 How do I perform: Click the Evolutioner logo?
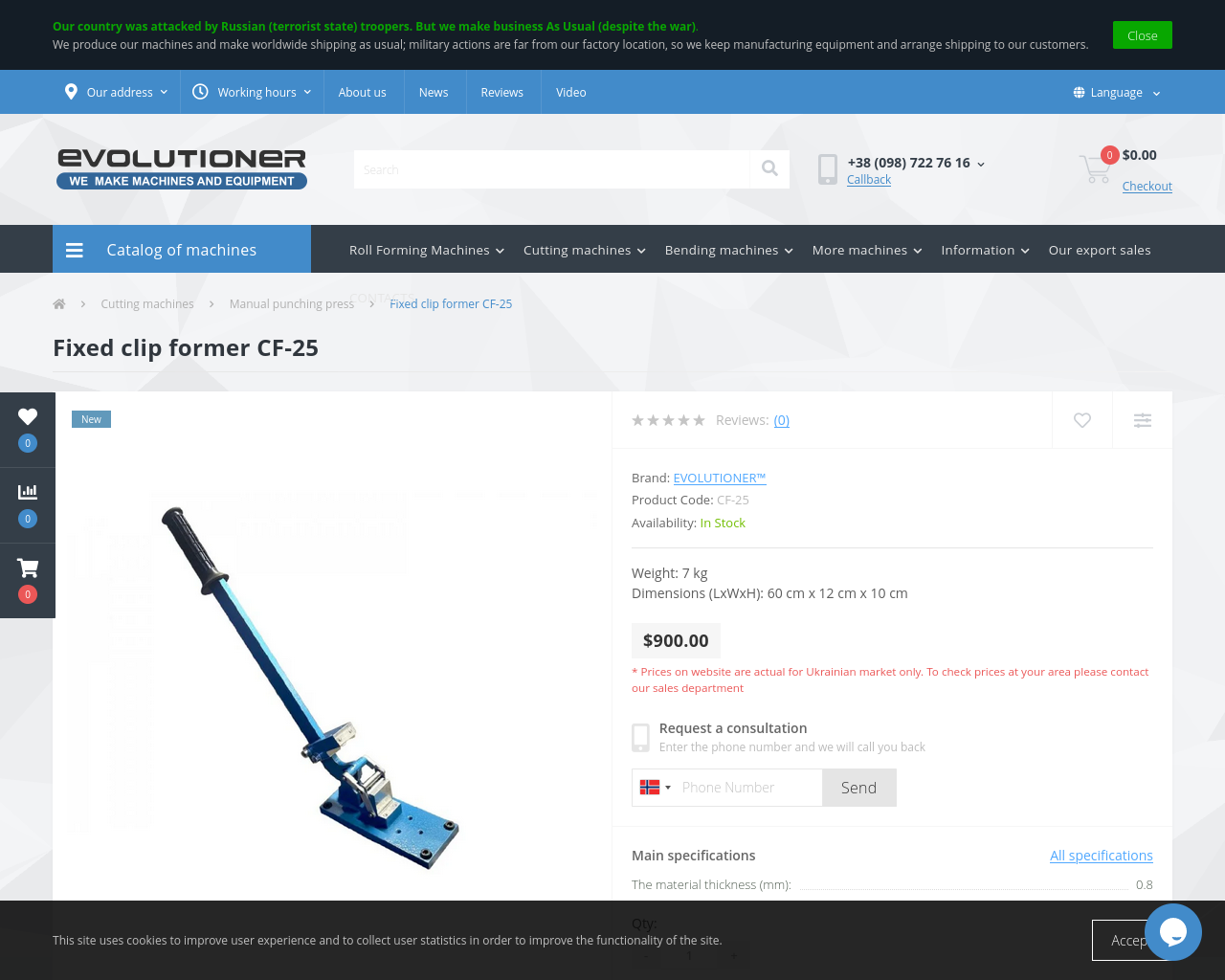pos(182,168)
